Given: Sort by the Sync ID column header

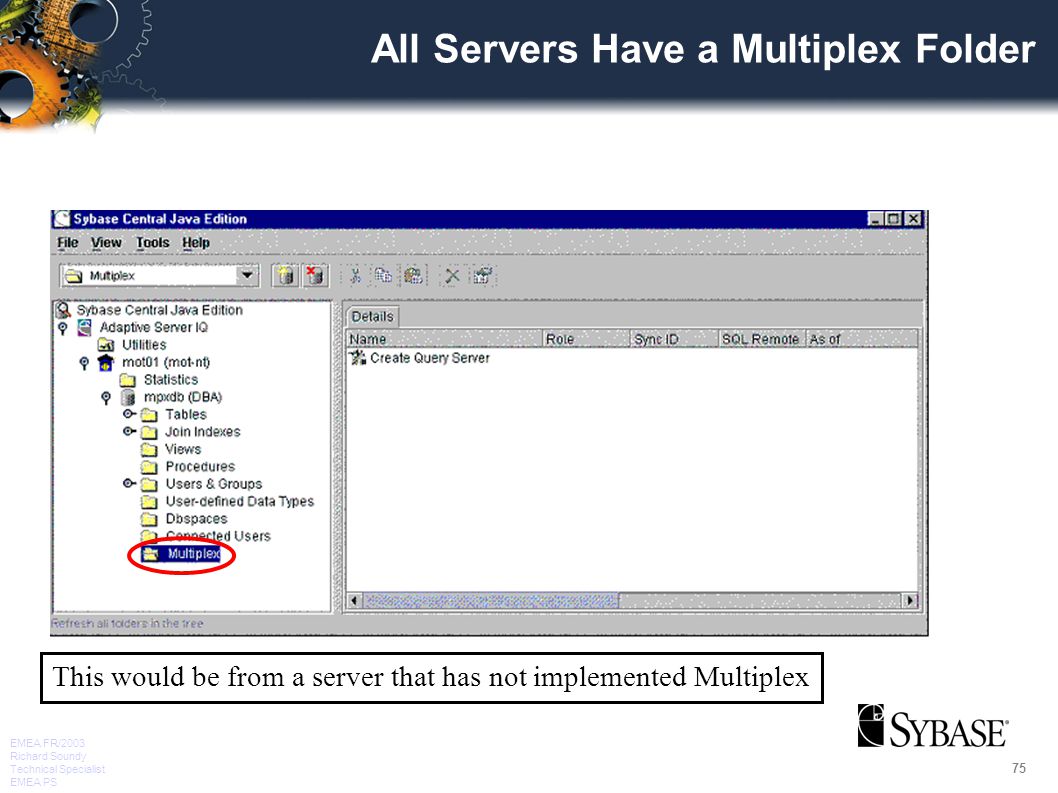Looking at the screenshot, I should pyautogui.click(x=675, y=339).
